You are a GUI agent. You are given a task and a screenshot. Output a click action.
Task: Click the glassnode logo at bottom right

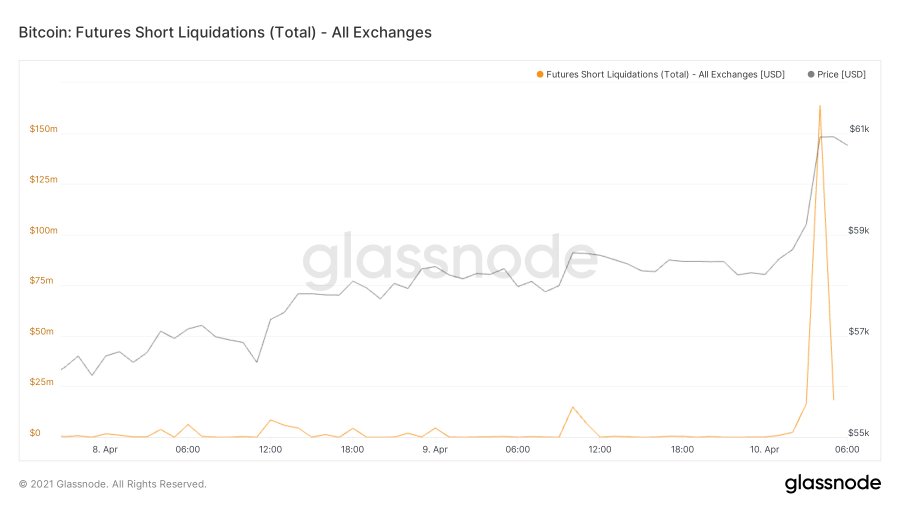click(832, 483)
